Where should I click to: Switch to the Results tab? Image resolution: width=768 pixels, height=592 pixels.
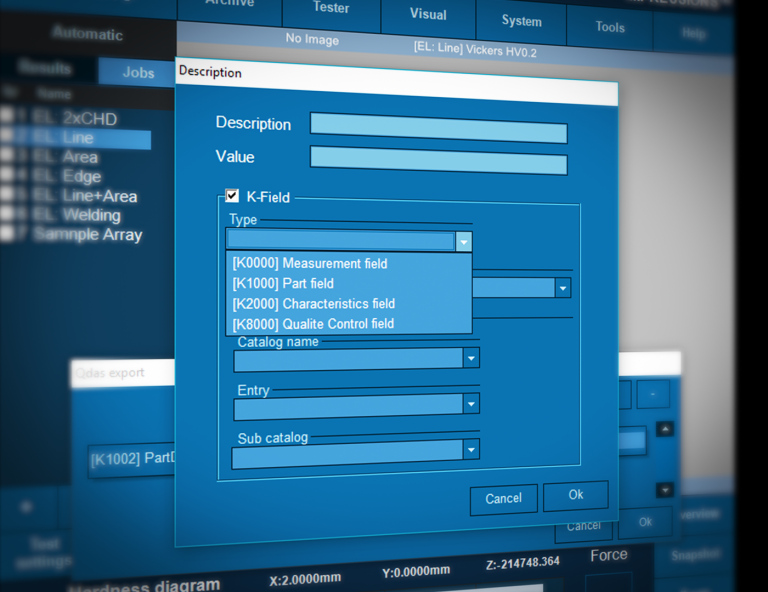[45, 68]
